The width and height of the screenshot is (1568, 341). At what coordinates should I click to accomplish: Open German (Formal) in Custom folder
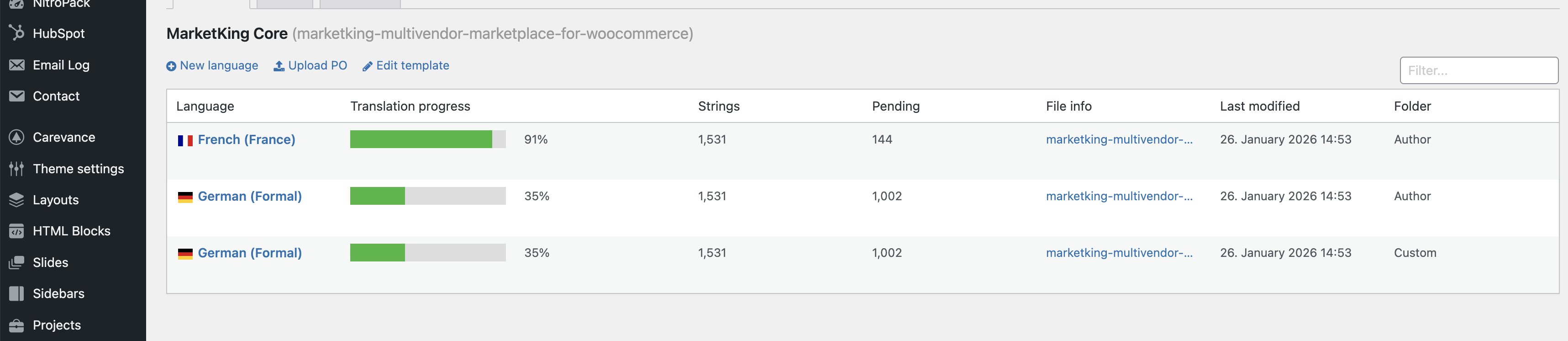pyautogui.click(x=250, y=253)
